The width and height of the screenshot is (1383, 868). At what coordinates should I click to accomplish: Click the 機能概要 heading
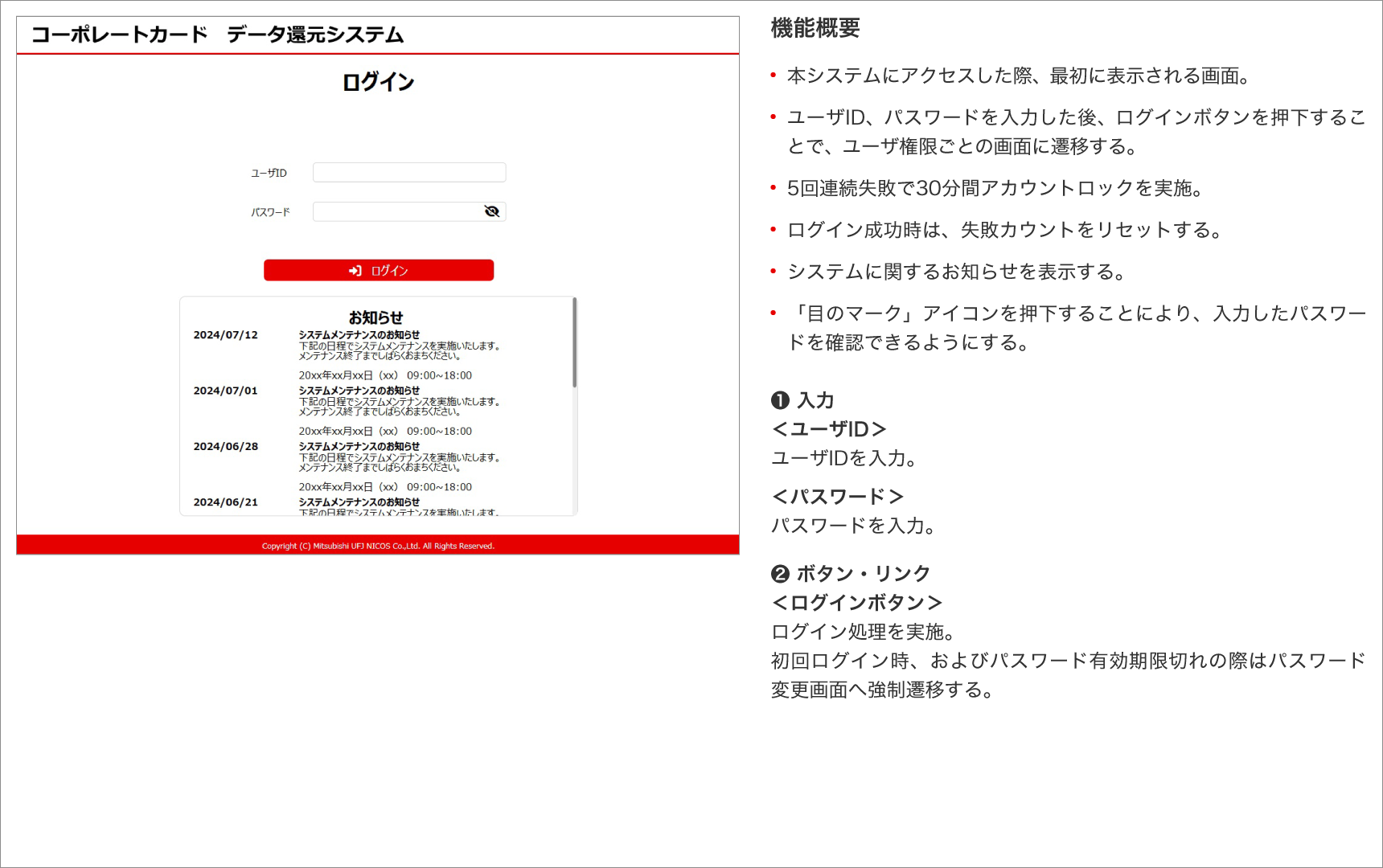[815, 28]
